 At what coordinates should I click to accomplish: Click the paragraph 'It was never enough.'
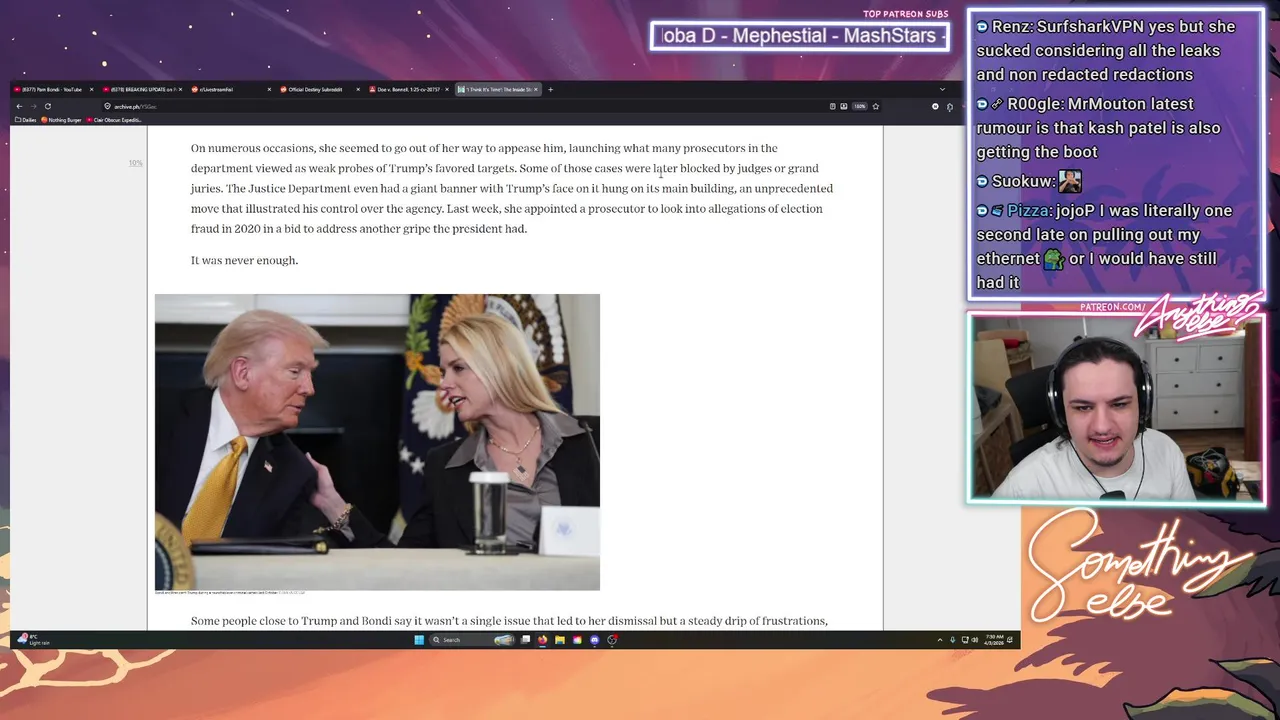click(244, 260)
